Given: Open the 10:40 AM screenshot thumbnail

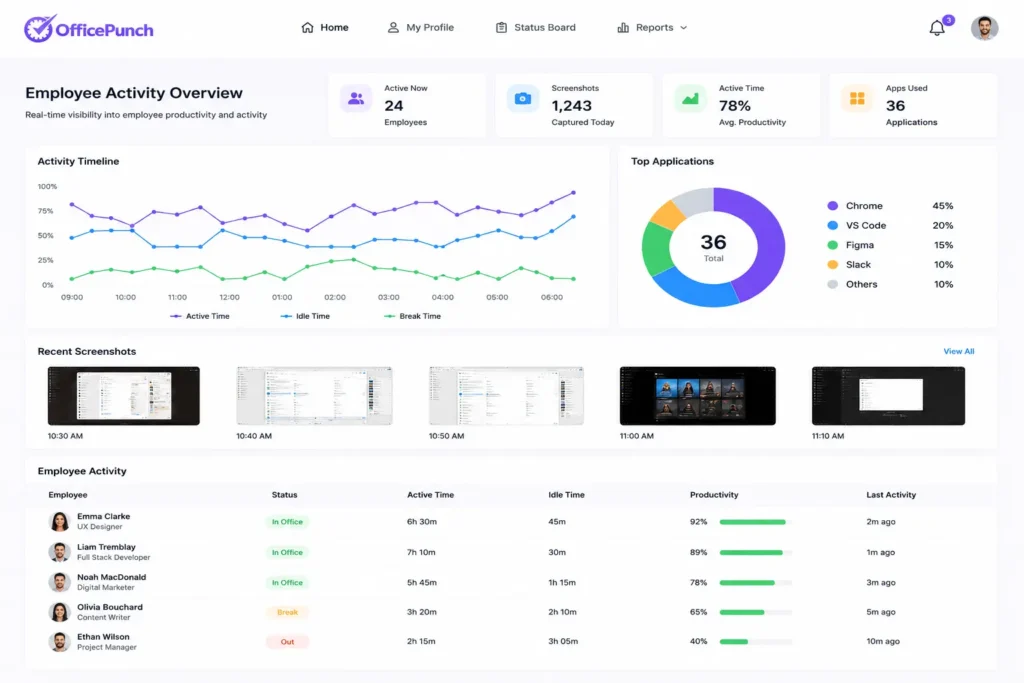Looking at the screenshot, I should click(x=314, y=396).
